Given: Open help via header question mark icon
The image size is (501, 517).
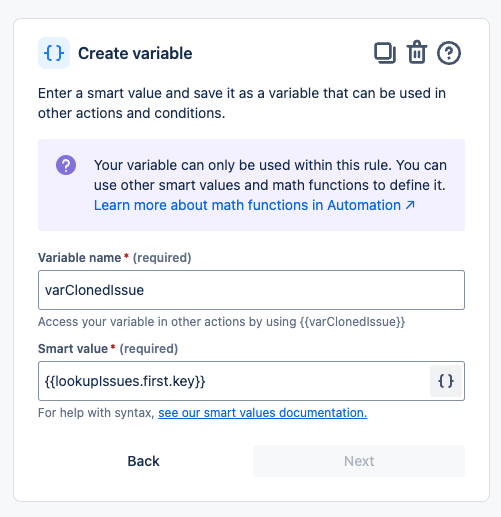Looking at the screenshot, I should point(449,53).
